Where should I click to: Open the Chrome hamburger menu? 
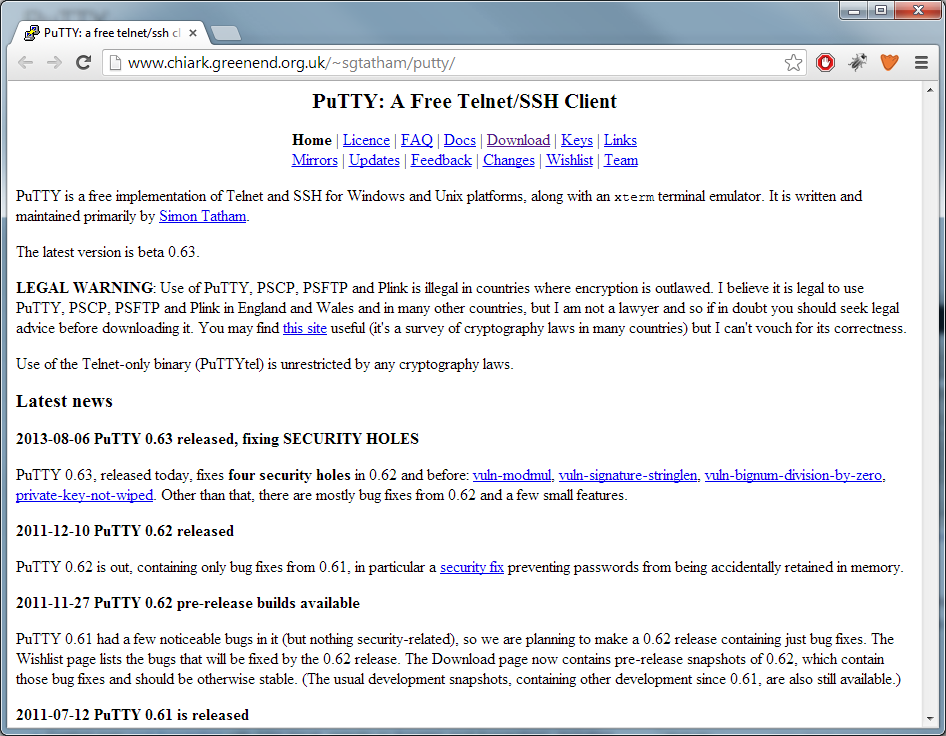pyautogui.click(x=921, y=62)
